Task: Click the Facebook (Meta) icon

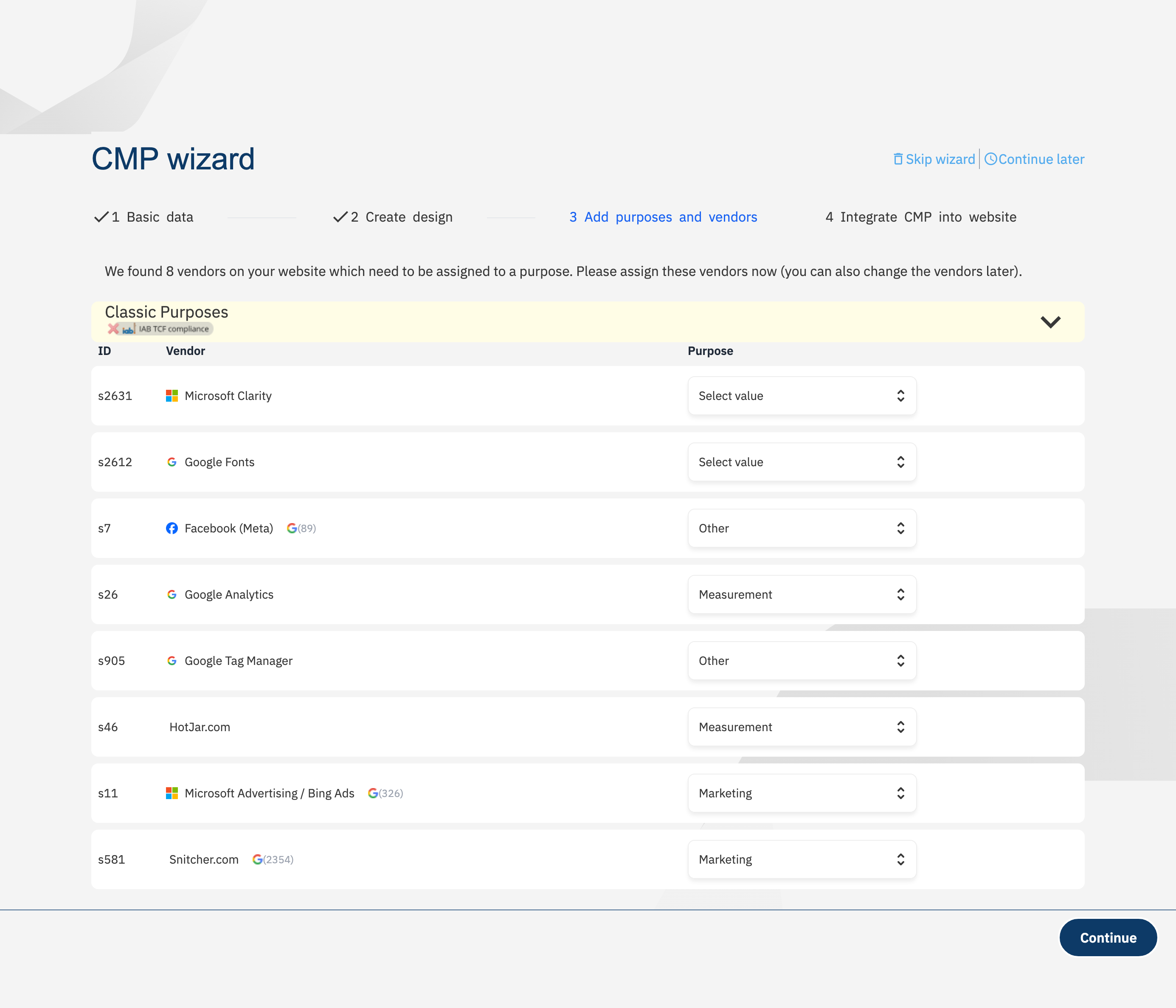Action: coord(172,528)
